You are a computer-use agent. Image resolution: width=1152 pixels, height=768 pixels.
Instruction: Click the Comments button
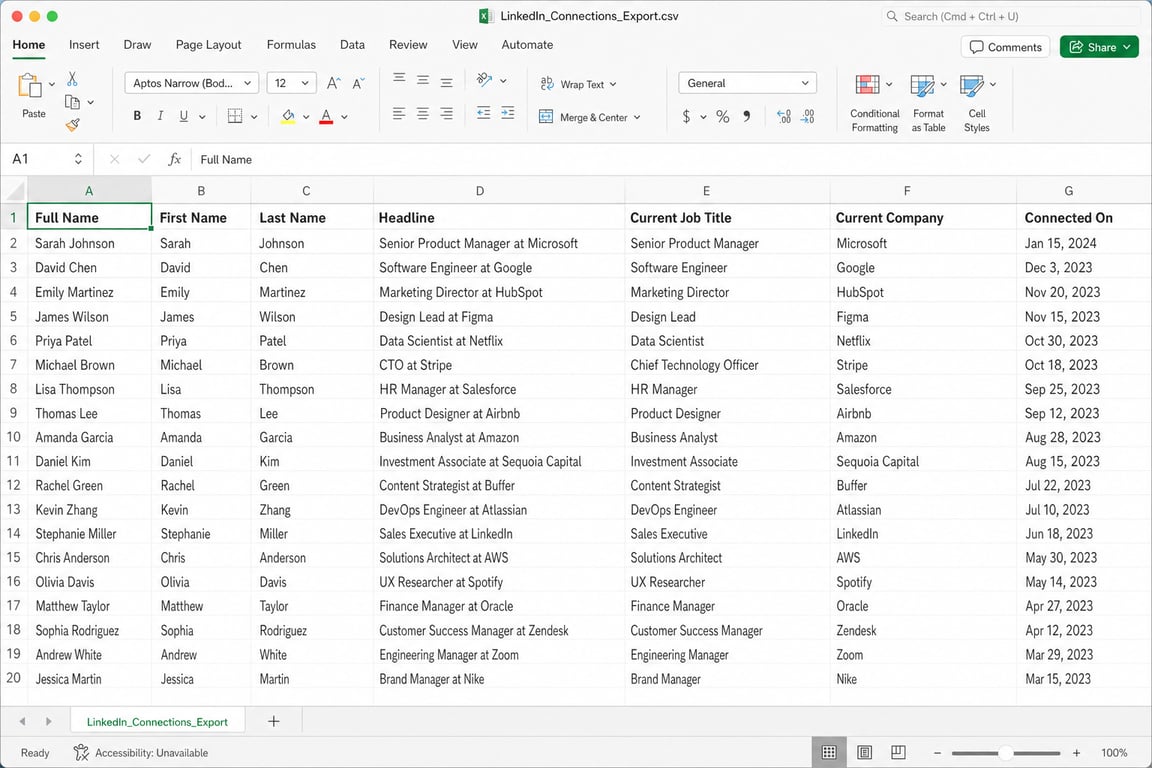tap(1005, 47)
